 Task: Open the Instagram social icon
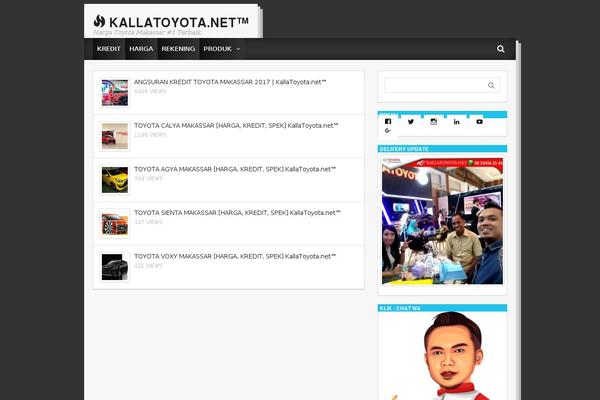[434, 122]
